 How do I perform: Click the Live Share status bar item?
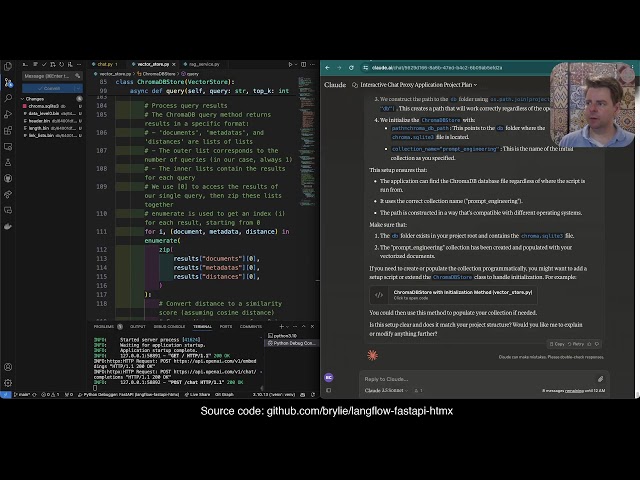point(197,395)
